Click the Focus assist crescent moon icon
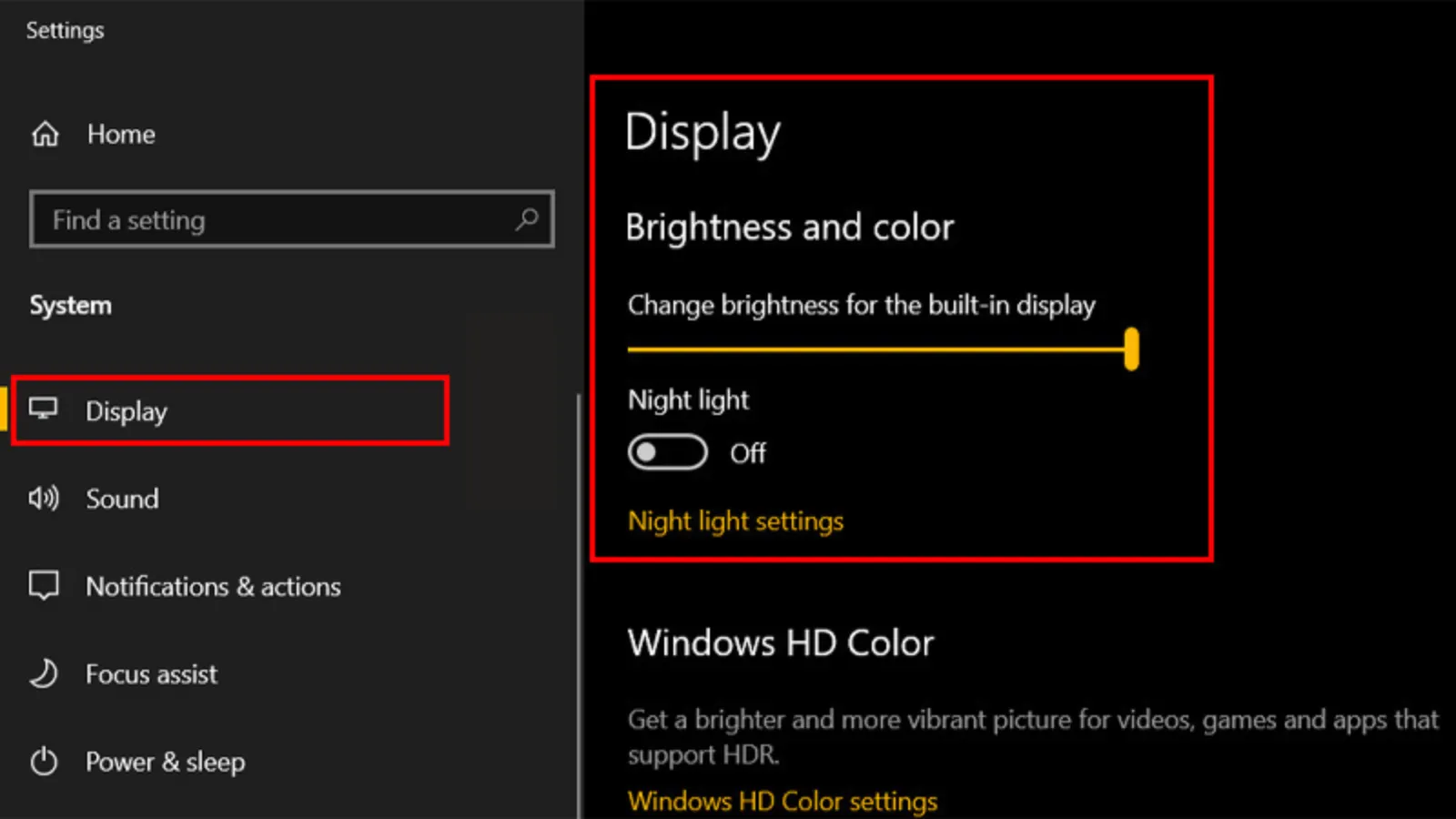Screen dimensions: 1456x819 pos(44,673)
